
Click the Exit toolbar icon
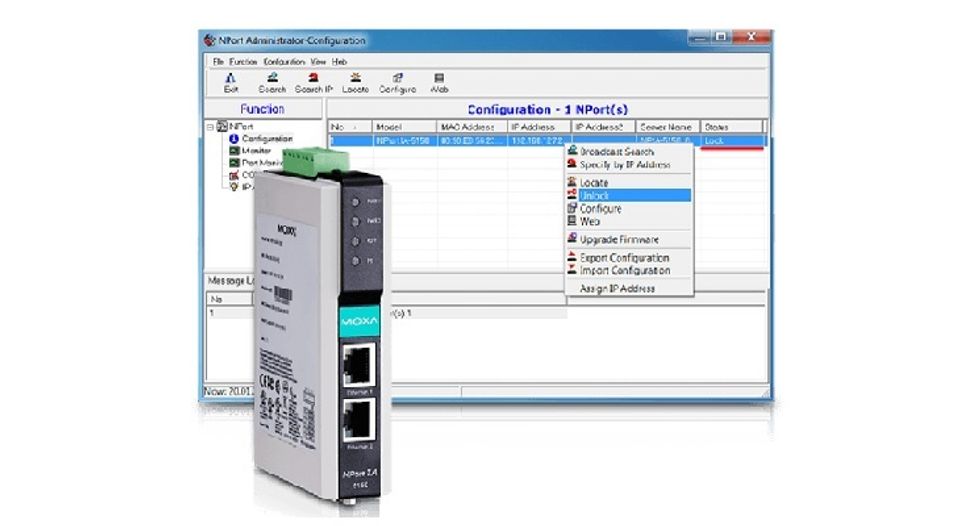(231, 77)
